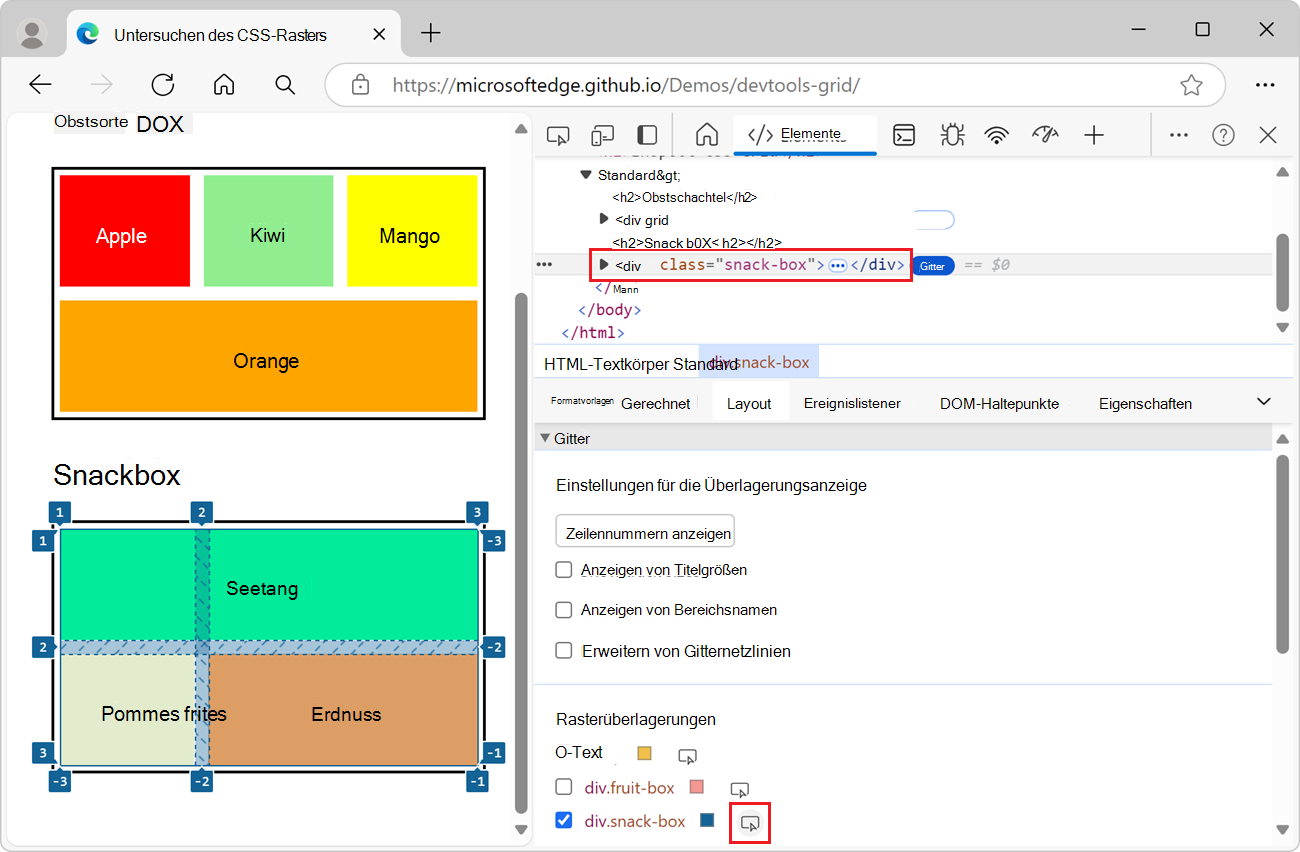This screenshot has height=852, width=1300.
Task: Open the Console drawer icon
Action: tap(904, 134)
